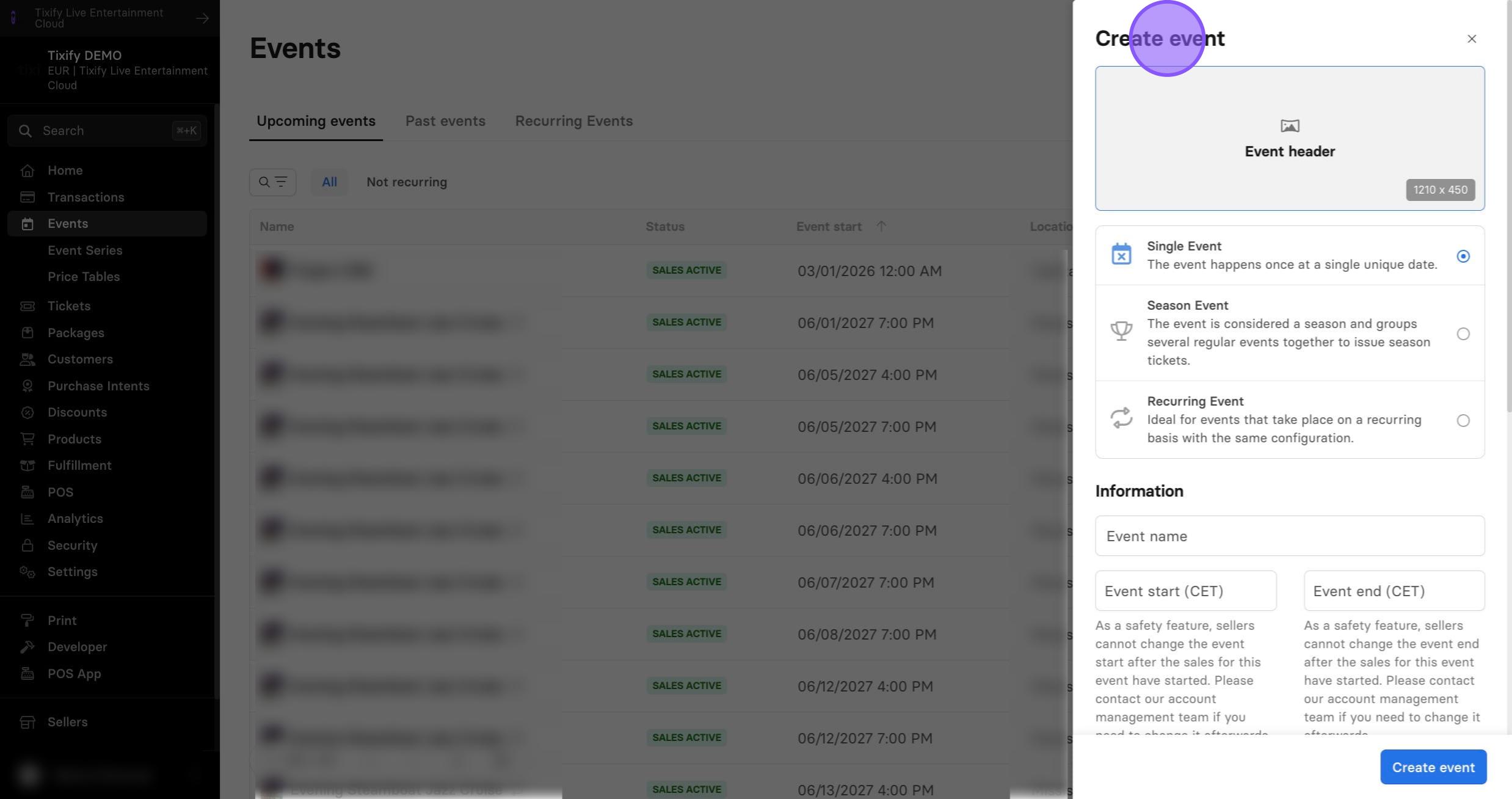Open Discounts in the sidebar
1512x799 pixels.
107,412
